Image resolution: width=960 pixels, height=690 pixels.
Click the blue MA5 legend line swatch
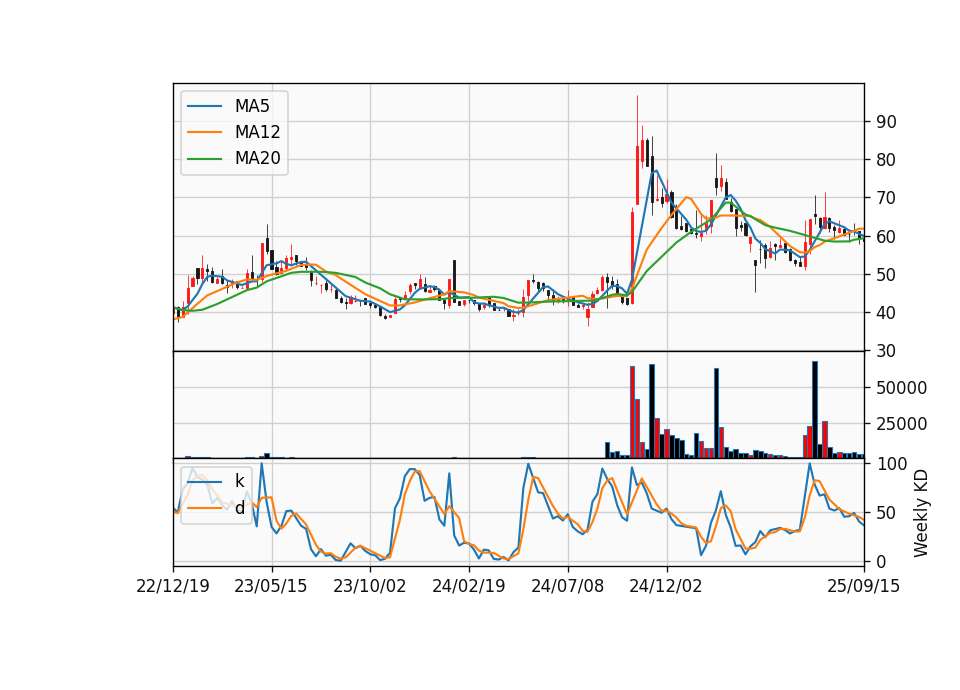tap(204, 106)
